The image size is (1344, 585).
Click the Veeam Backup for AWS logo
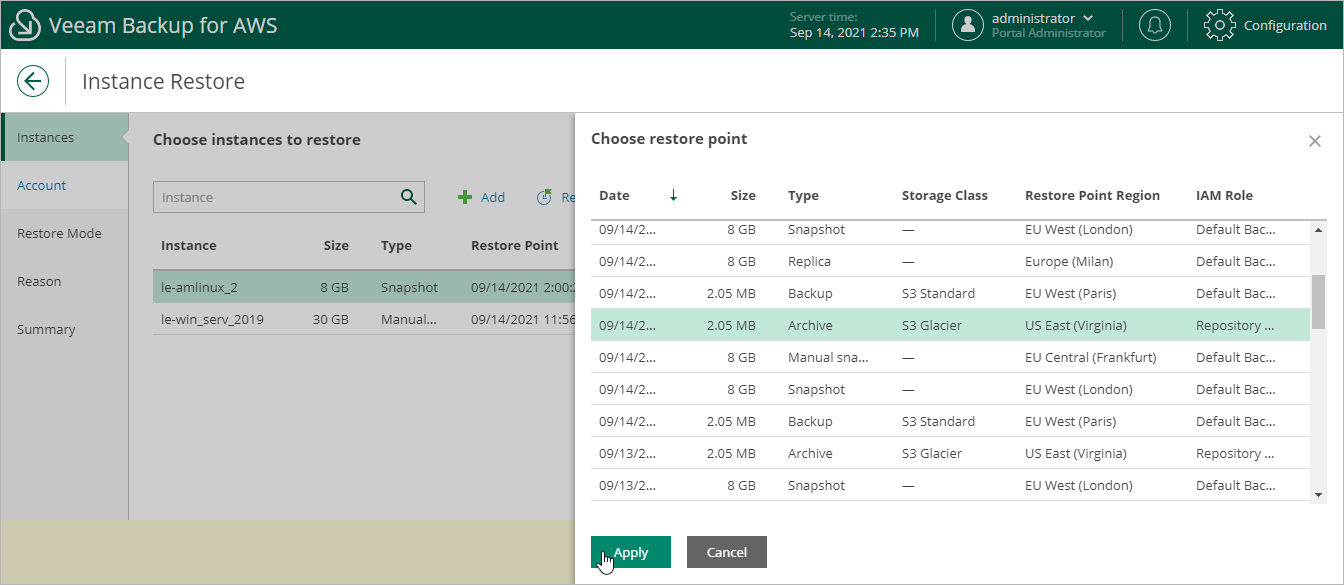(x=25, y=24)
